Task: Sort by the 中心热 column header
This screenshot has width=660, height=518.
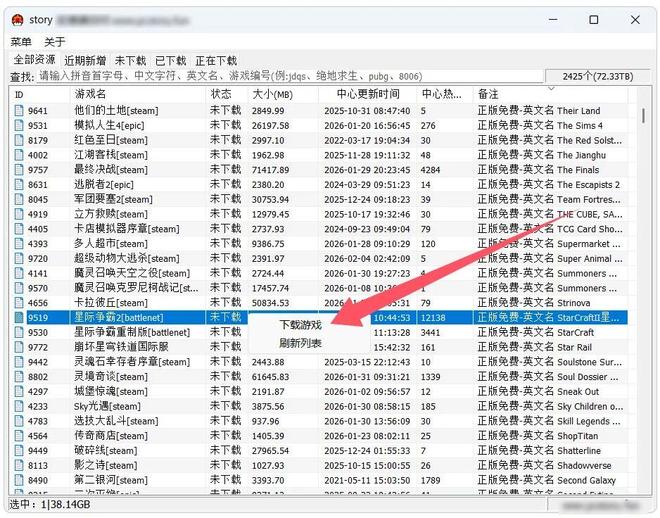Action: coord(445,94)
